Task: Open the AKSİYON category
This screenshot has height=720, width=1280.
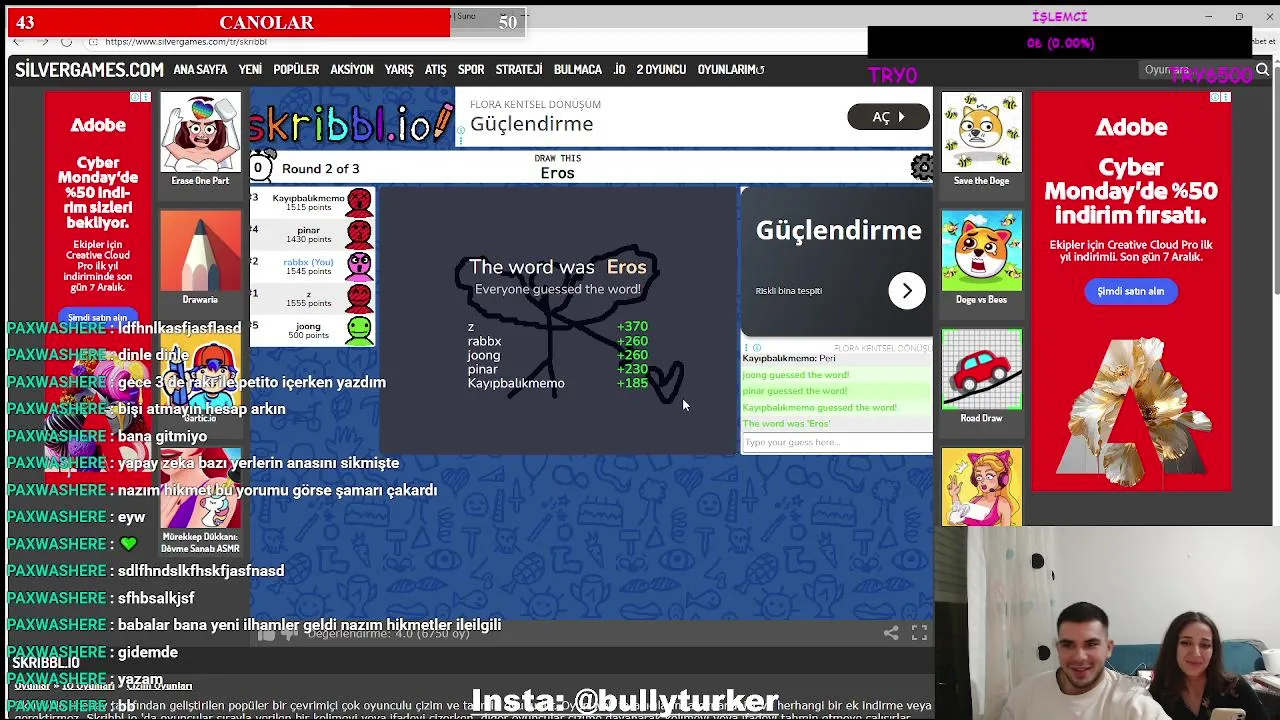Action: coord(352,70)
